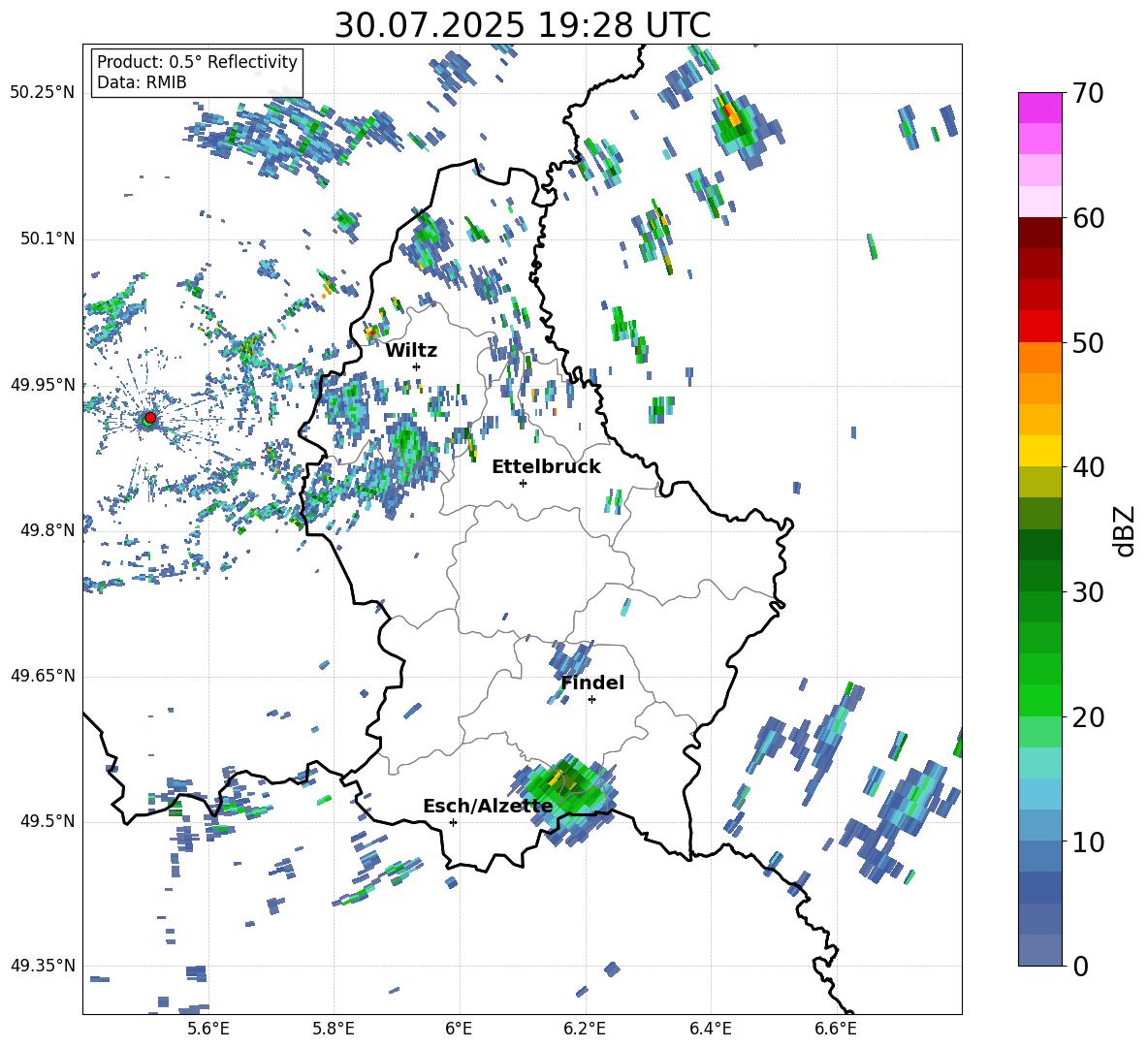Click the Wiltz station cross marker

417,366
